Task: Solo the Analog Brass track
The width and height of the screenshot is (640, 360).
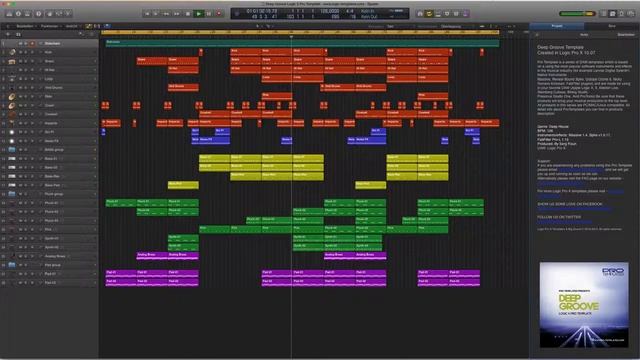Action: (x=27, y=256)
